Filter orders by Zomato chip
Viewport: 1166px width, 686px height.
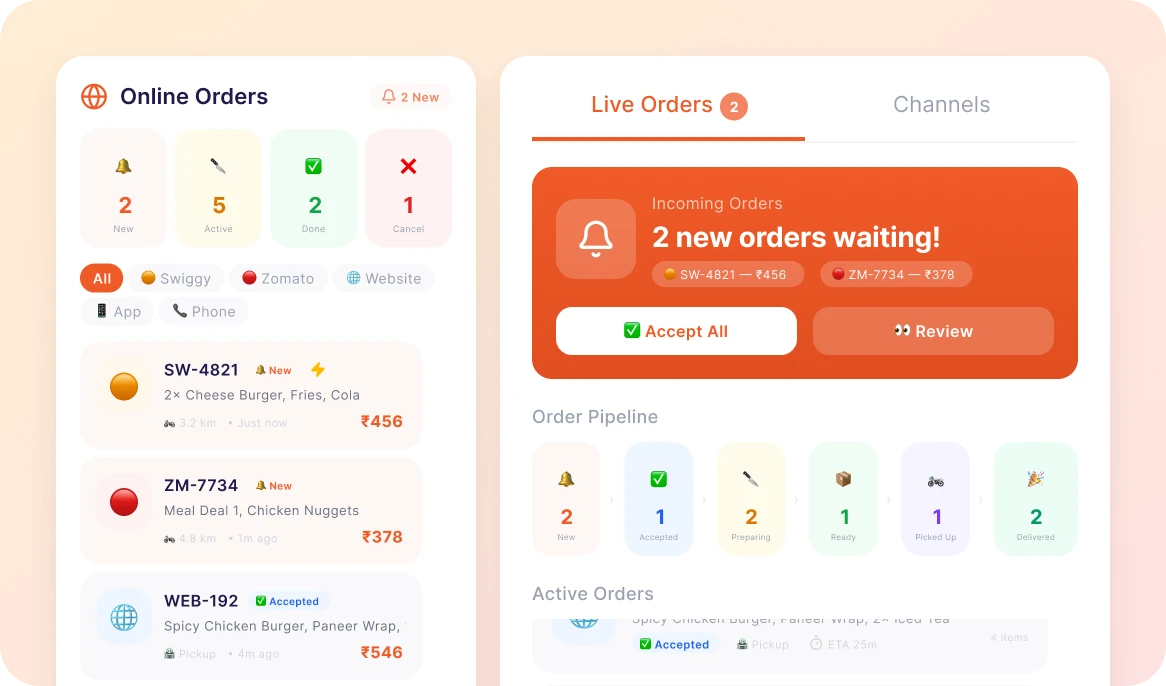[278, 279]
